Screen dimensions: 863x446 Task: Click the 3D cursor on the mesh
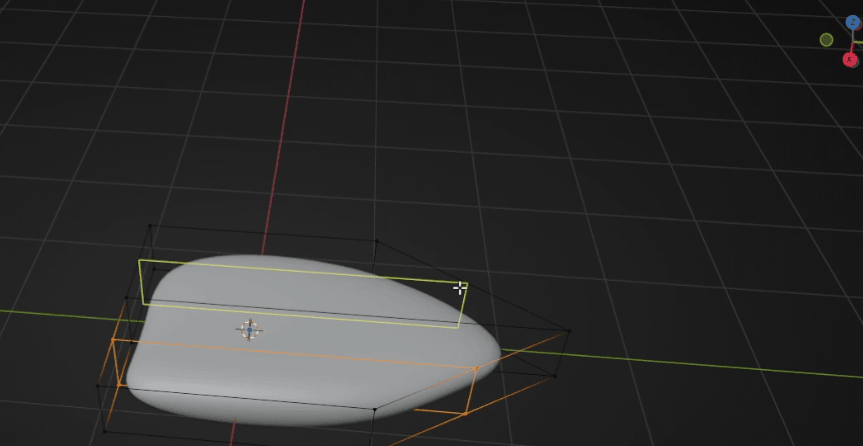pyautogui.click(x=249, y=330)
